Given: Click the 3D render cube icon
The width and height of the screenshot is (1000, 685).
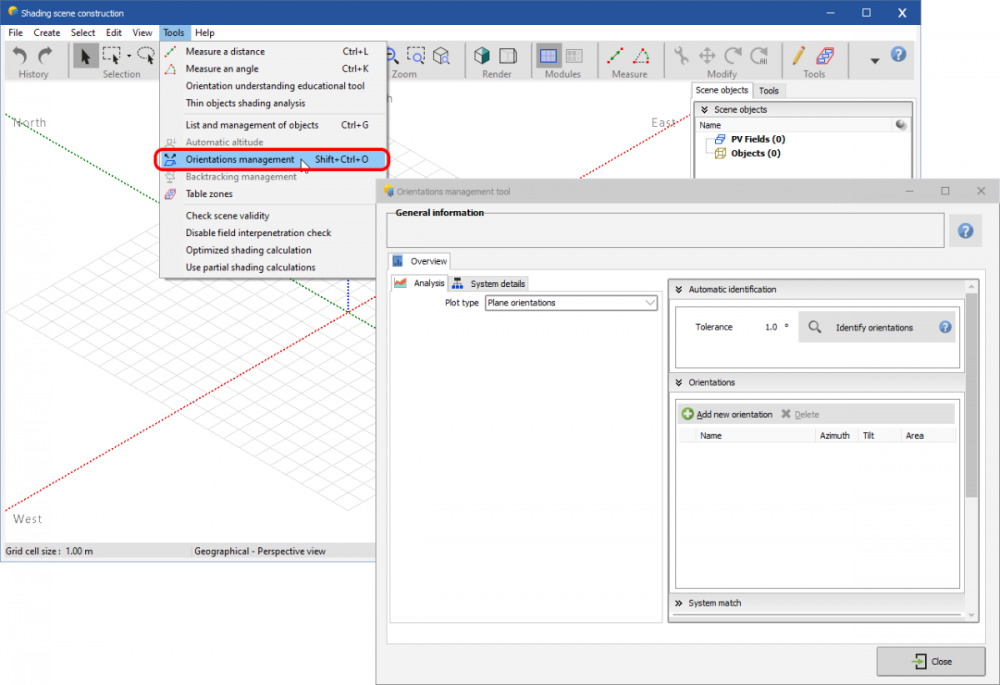Looking at the screenshot, I should (x=483, y=56).
